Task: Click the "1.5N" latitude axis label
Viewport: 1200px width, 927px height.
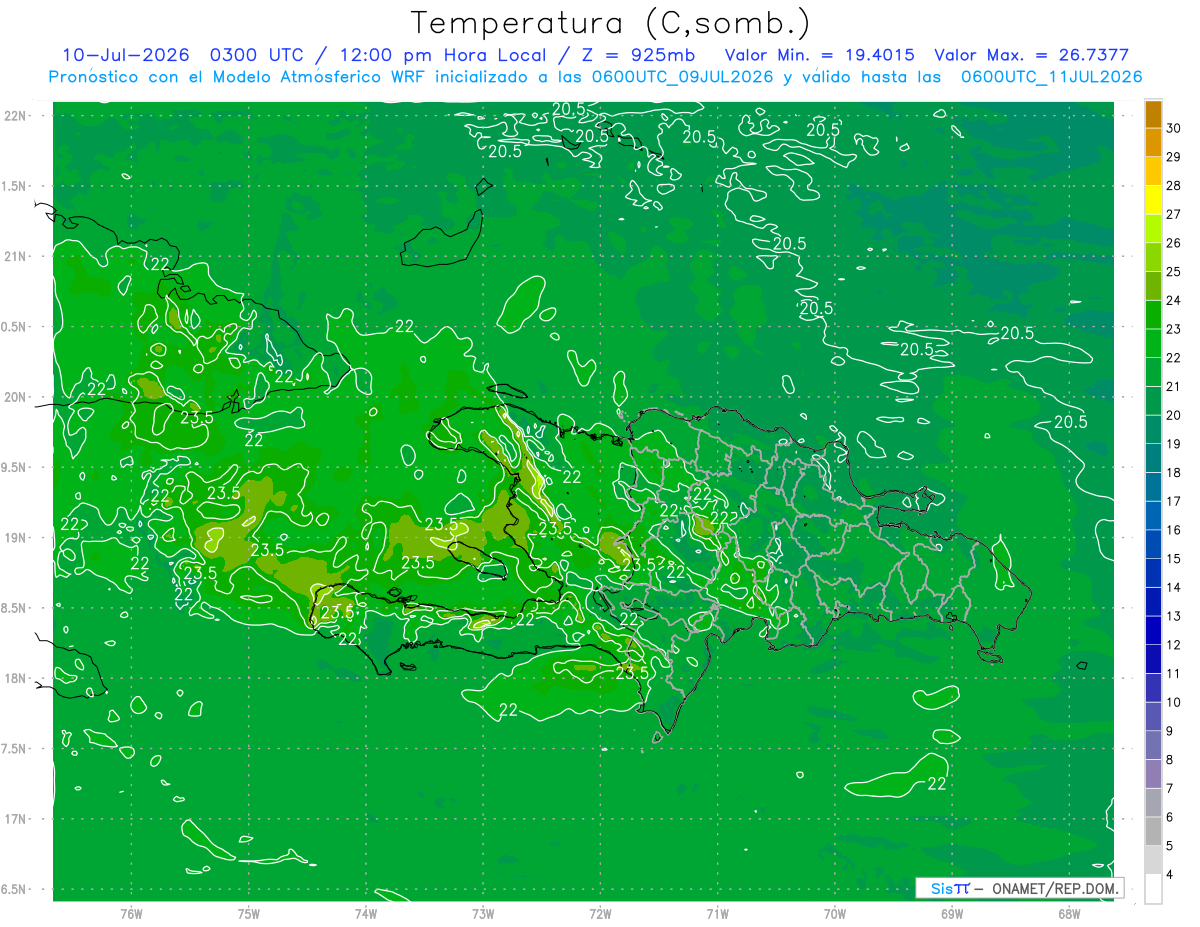Action: pyautogui.click(x=14, y=186)
